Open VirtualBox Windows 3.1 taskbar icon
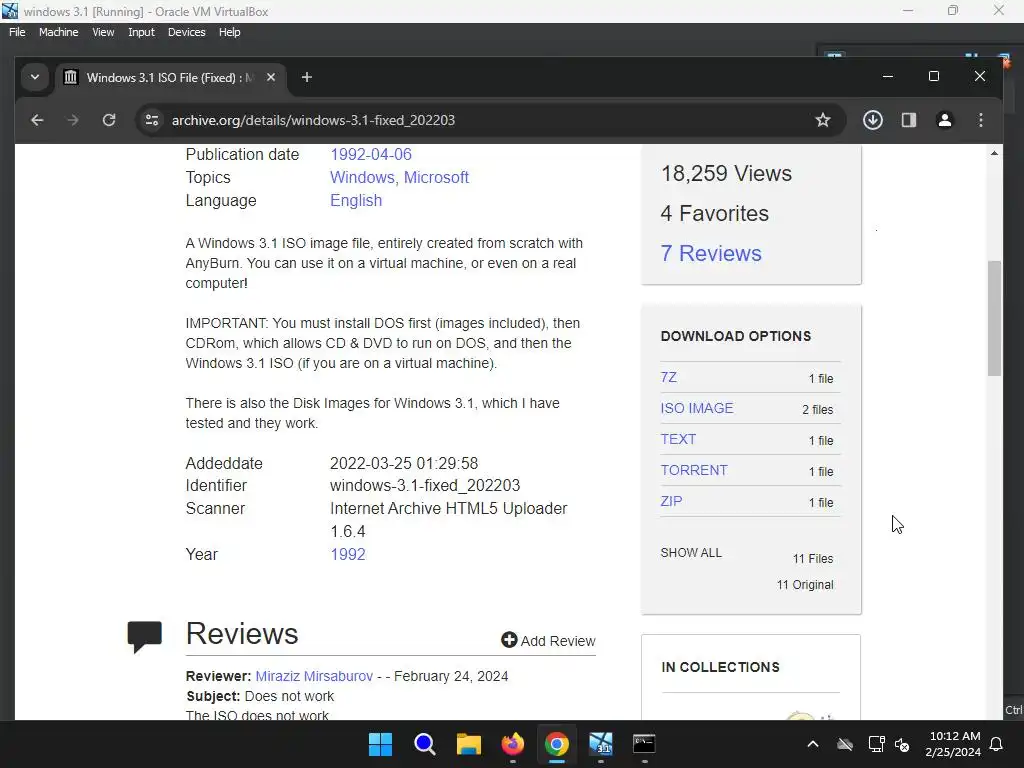The height and width of the screenshot is (768, 1024). pyautogui.click(x=601, y=744)
